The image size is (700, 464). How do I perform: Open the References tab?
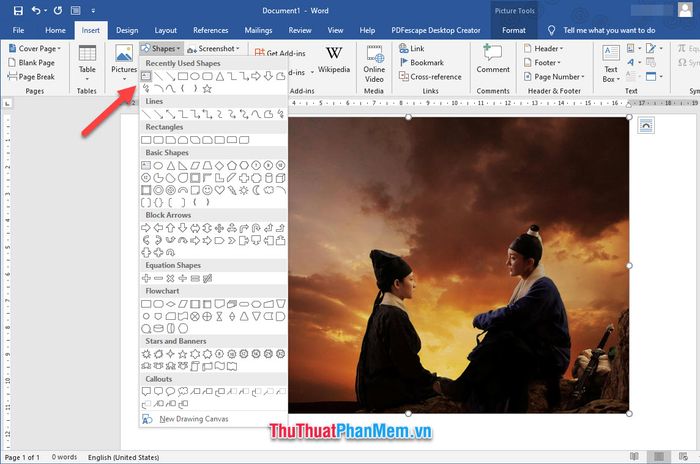211,30
